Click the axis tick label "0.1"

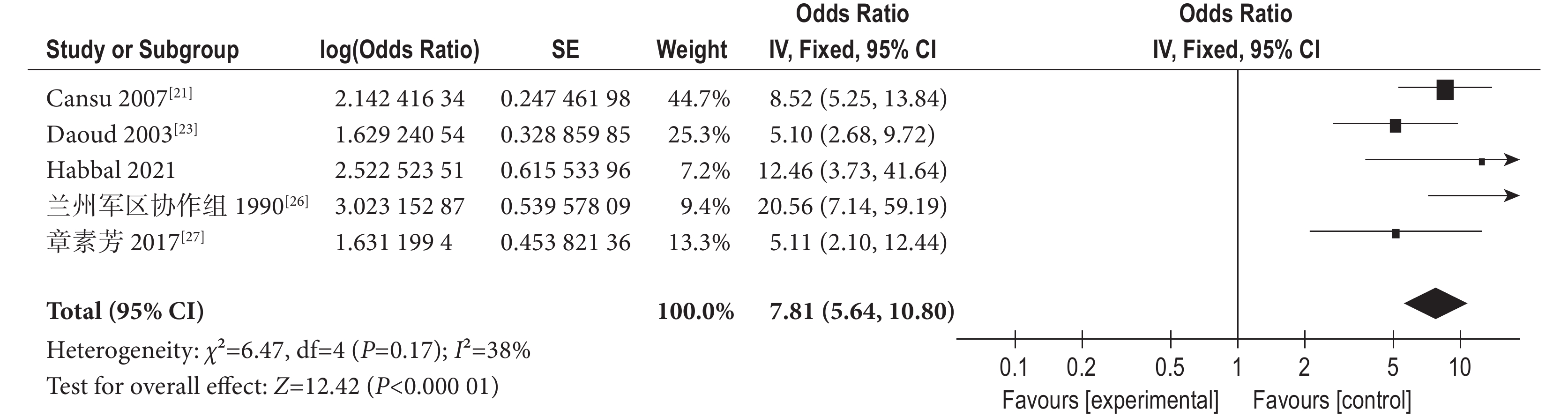(x=1014, y=368)
